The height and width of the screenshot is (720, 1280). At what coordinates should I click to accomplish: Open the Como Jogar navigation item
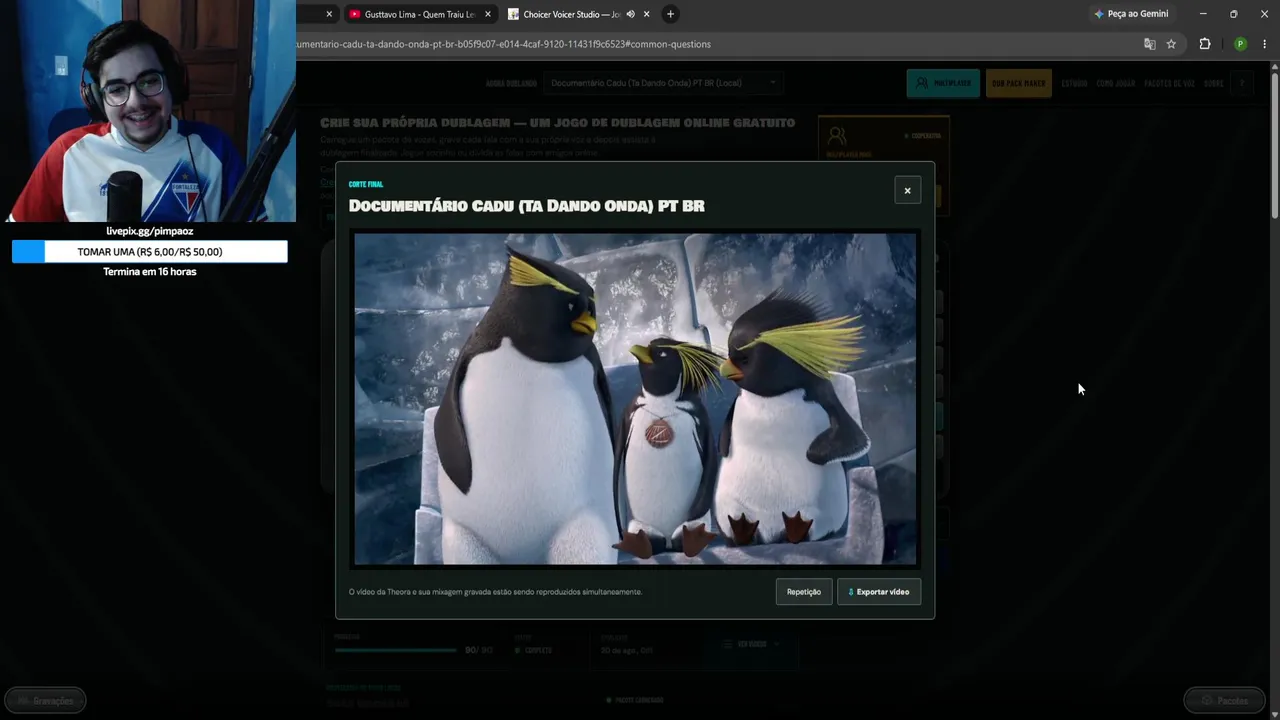[x=1115, y=83]
